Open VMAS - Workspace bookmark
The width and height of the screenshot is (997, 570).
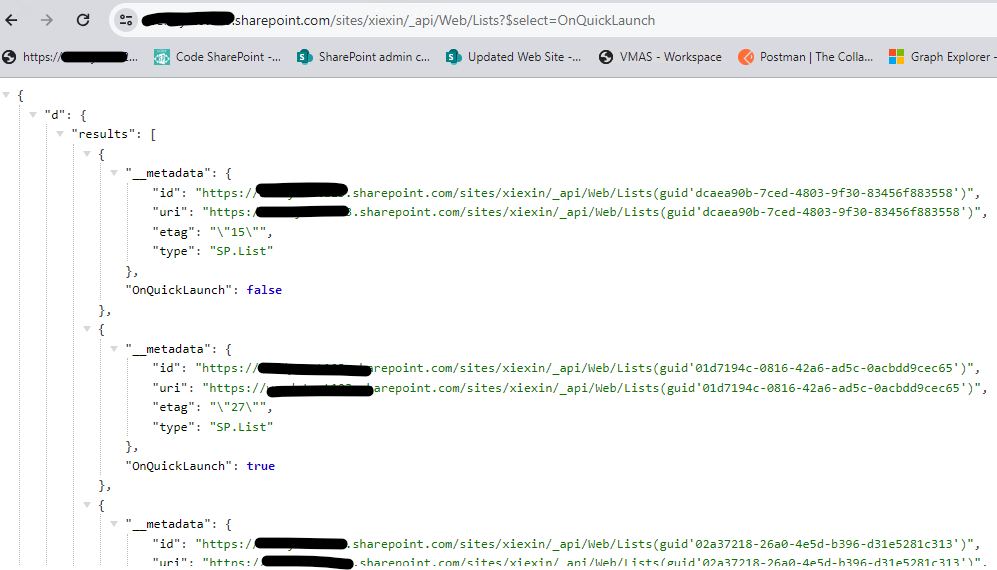661,57
